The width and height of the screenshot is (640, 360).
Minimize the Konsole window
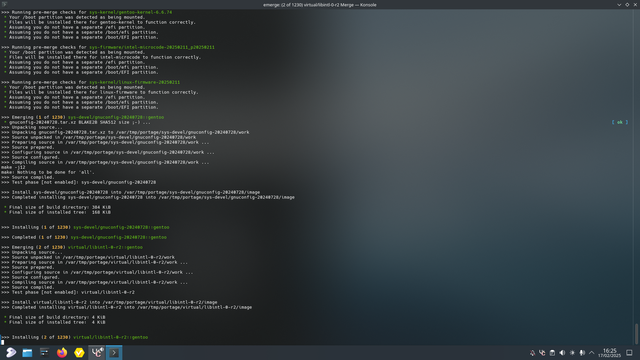(619, 4)
